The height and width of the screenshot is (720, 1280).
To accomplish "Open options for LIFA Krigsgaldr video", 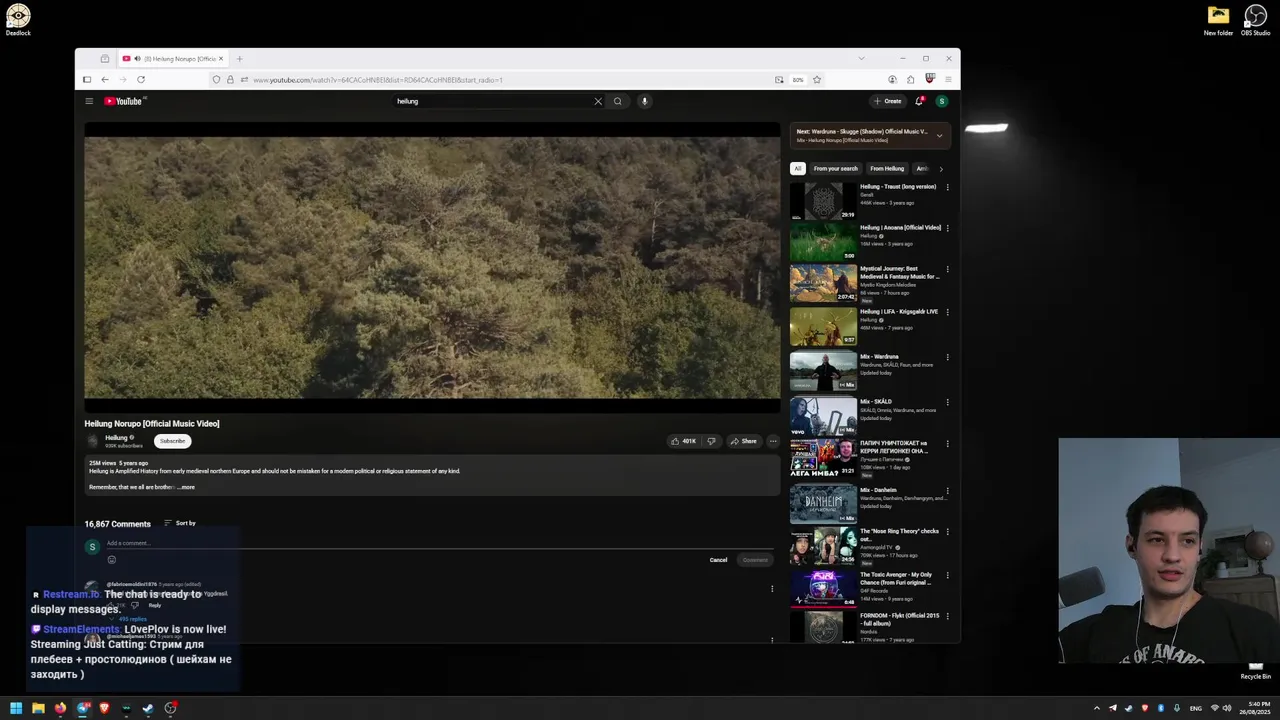I will (948, 312).
